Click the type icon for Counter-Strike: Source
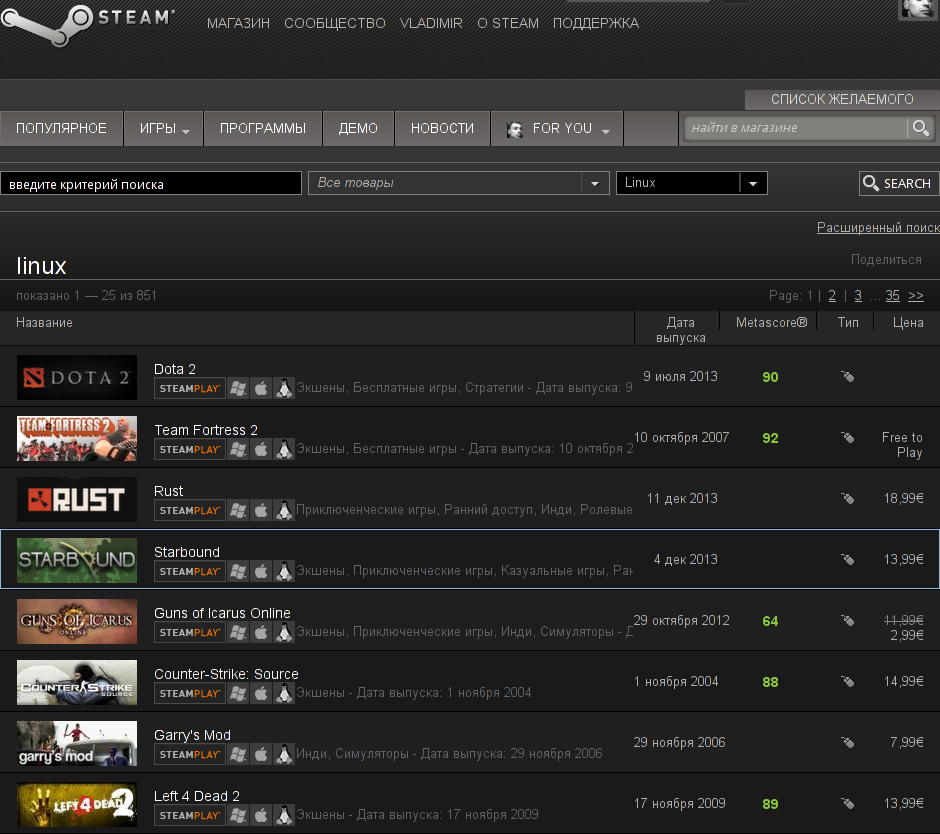This screenshot has height=834, width=940. [848, 681]
